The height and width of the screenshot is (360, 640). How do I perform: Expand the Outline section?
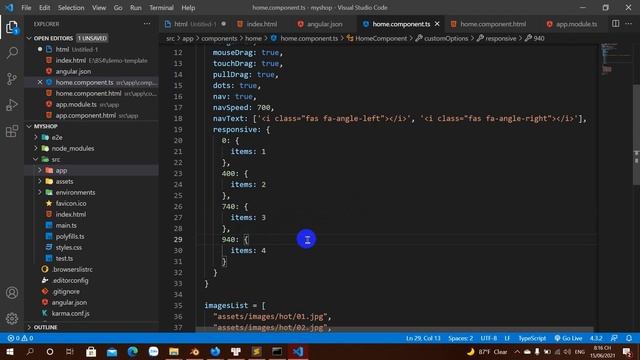pyautogui.click(x=29, y=327)
